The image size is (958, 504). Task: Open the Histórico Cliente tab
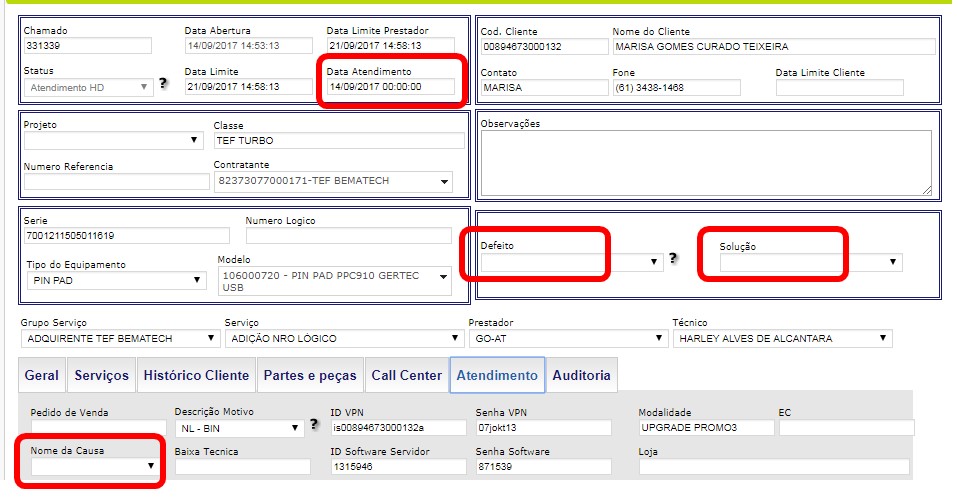tap(196, 375)
